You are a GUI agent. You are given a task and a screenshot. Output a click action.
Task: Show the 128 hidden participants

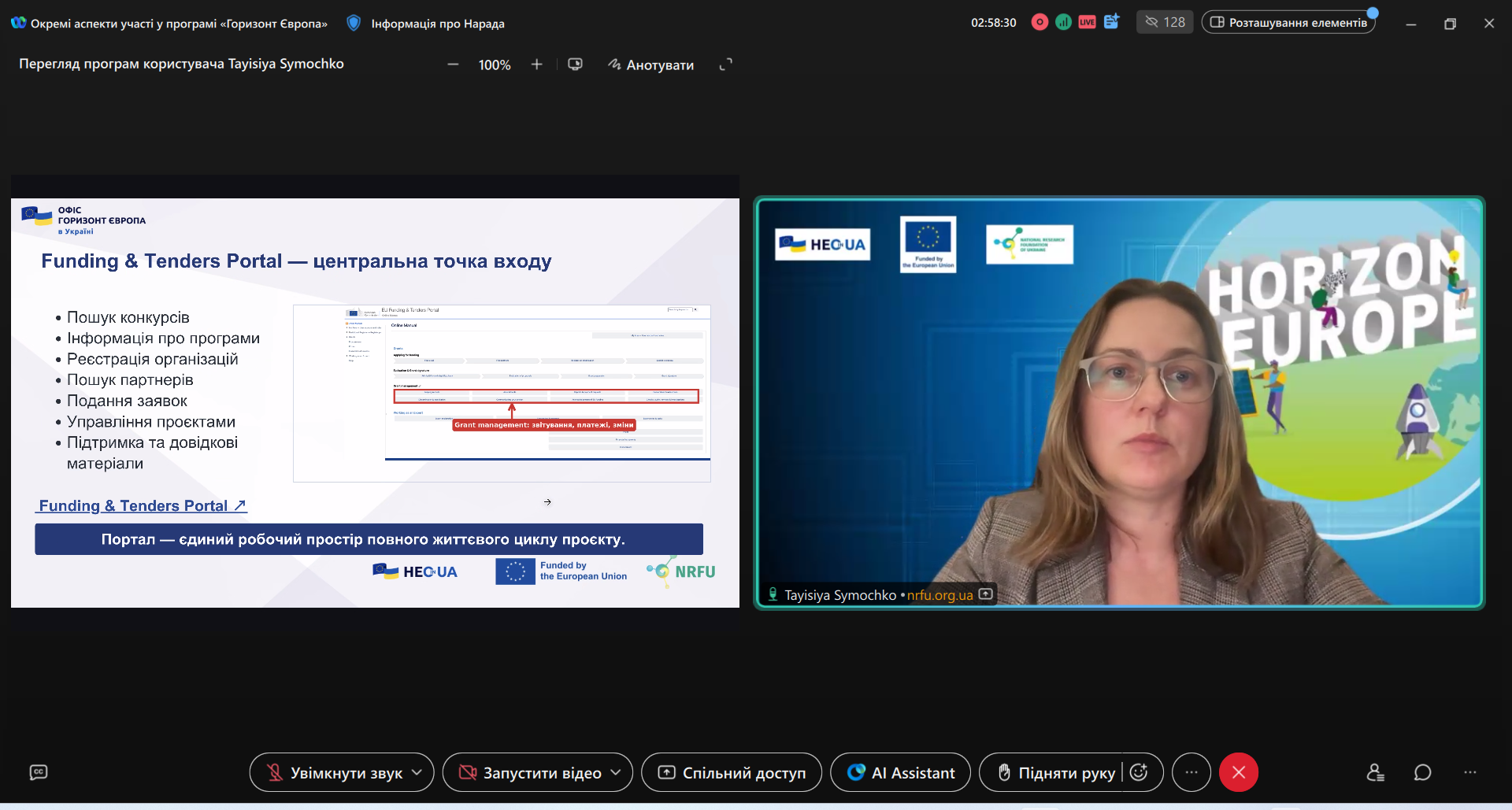coord(1165,22)
